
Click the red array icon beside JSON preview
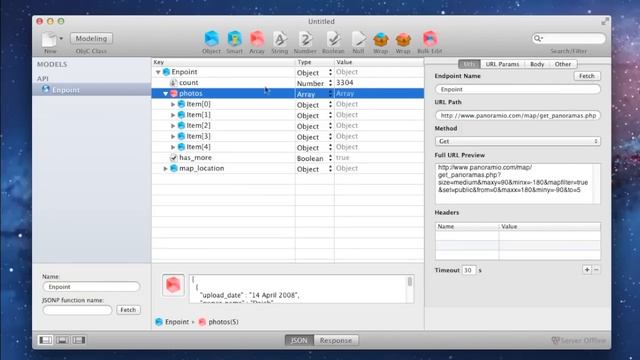pyautogui.click(x=173, y=285)
